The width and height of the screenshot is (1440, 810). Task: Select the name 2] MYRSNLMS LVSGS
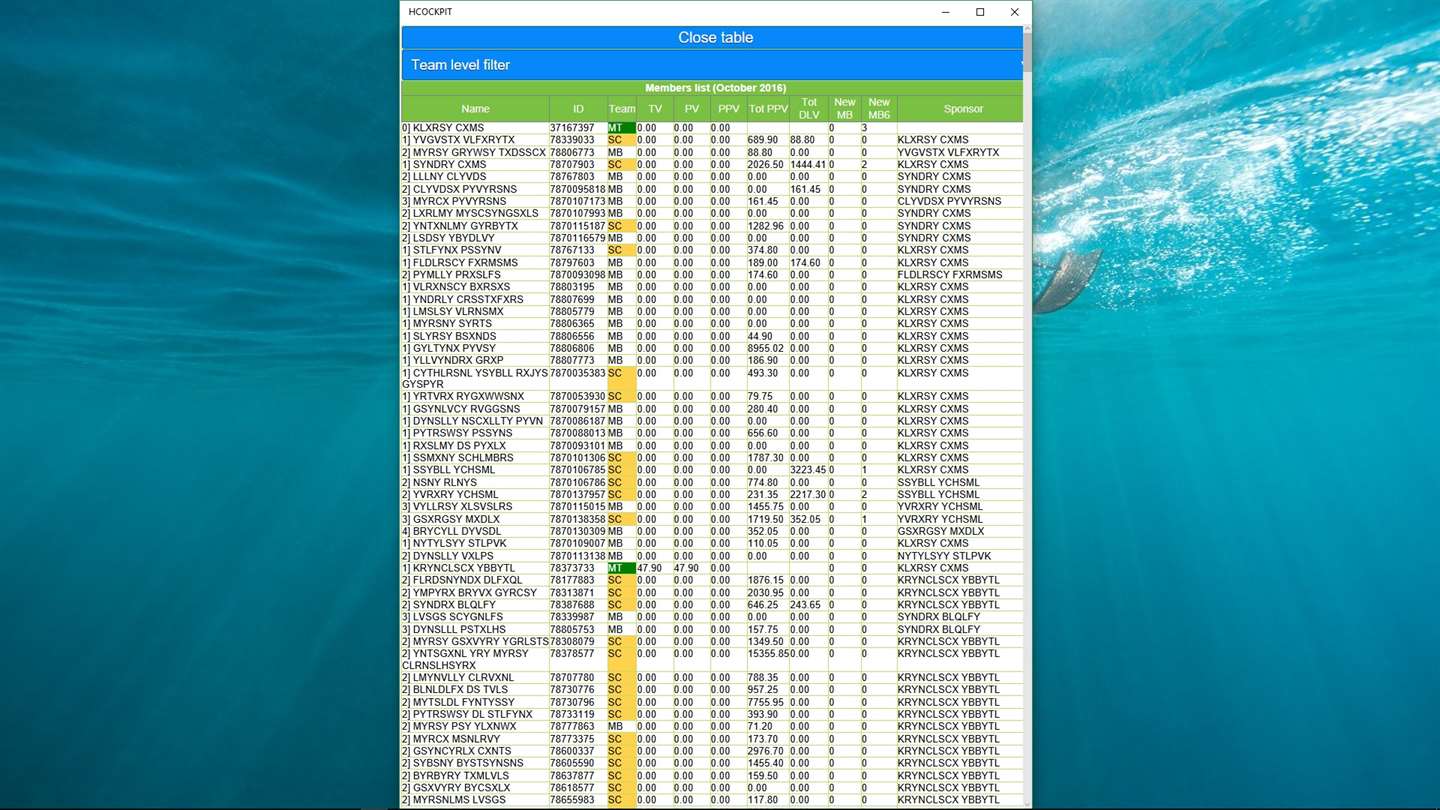click(x=453, y=800)
